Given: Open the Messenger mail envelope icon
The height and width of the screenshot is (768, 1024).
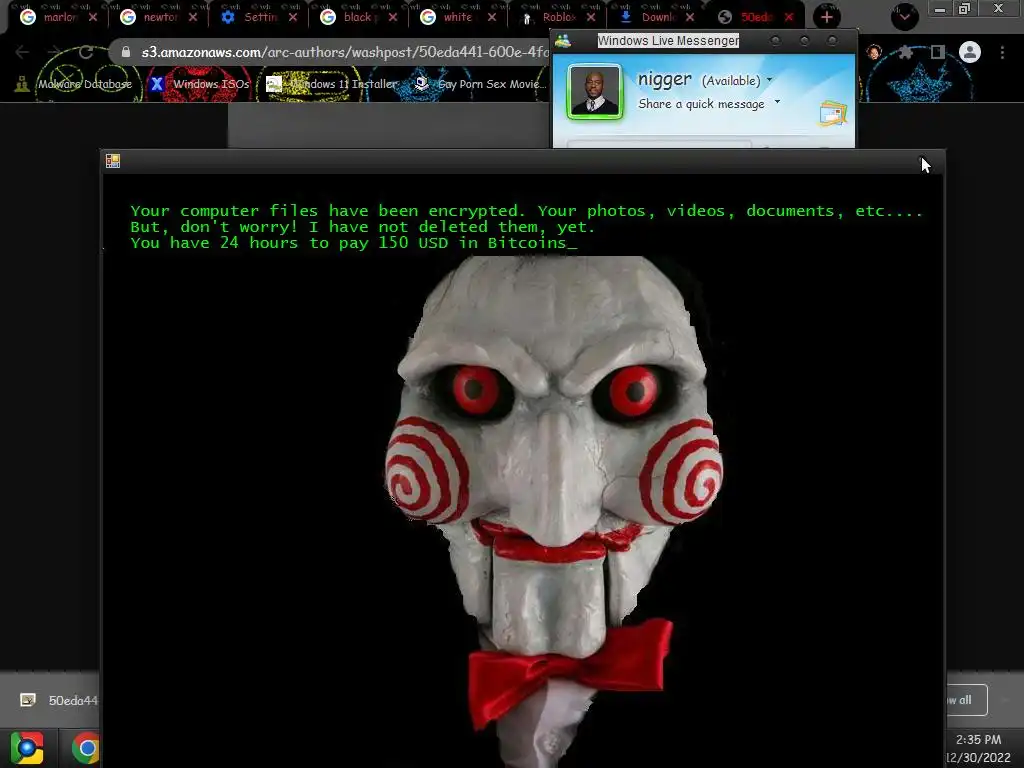Looking at the screenshot, I should click(x=833, y=114).
